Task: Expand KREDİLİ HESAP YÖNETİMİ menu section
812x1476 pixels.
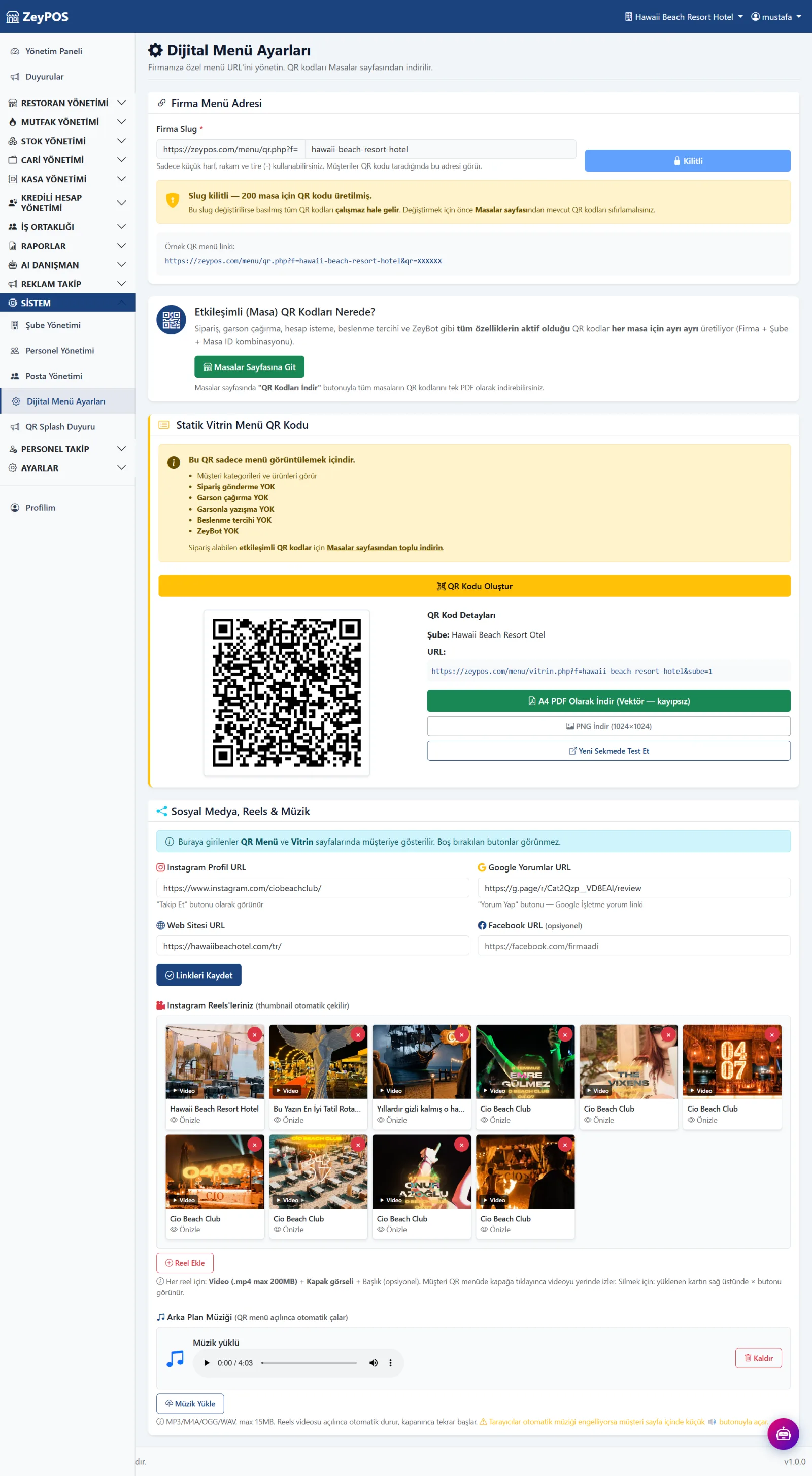Action: (67, 203)
